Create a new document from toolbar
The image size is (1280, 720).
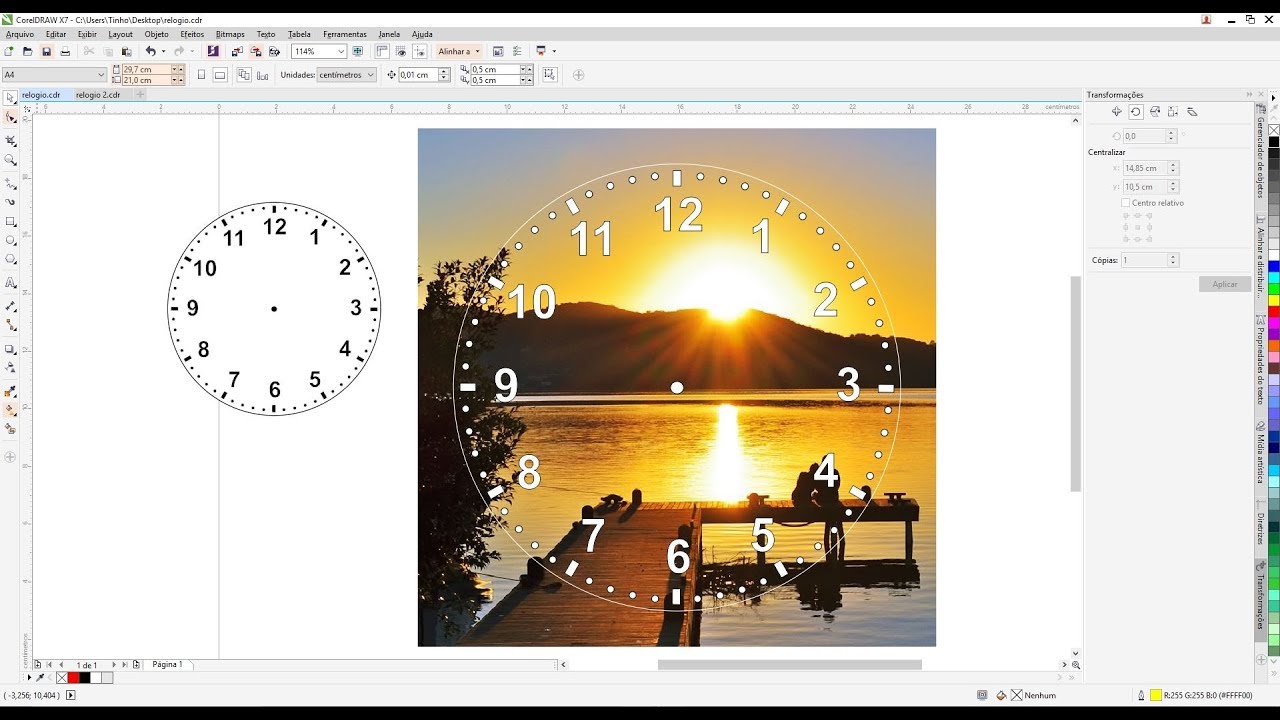click(x=9, y=51)
